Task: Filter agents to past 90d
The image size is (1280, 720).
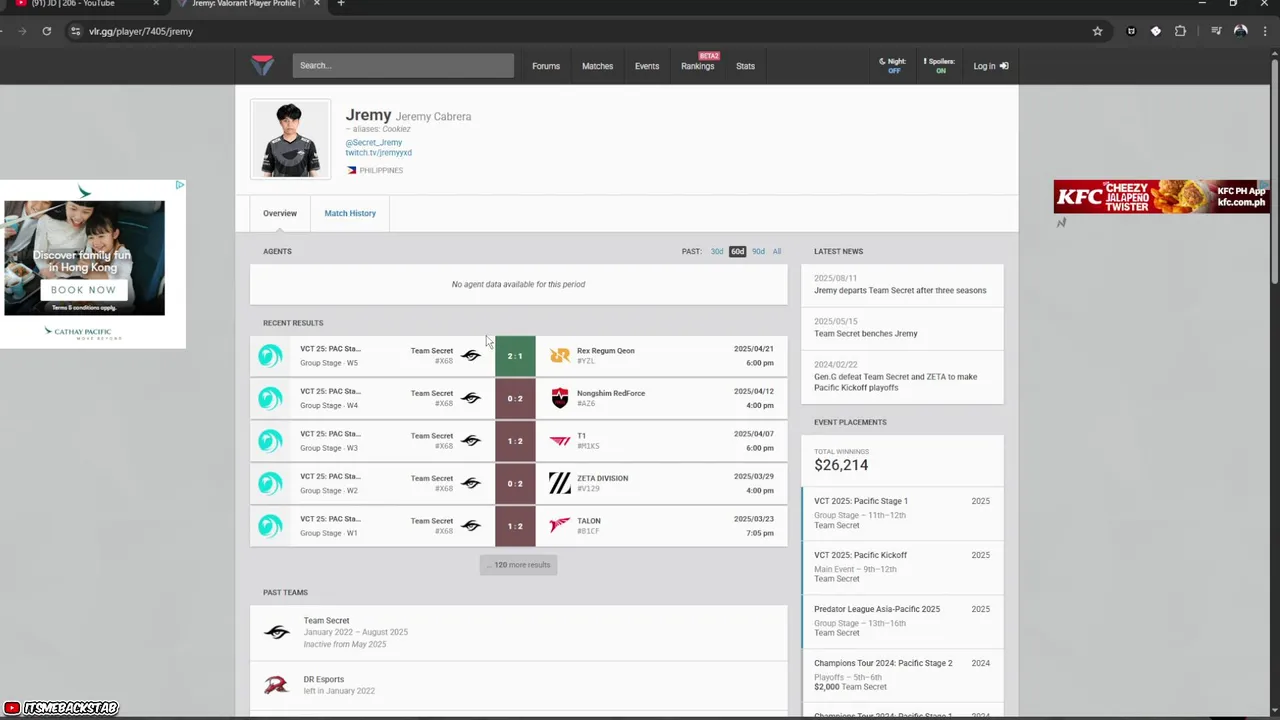Action: 758,251
